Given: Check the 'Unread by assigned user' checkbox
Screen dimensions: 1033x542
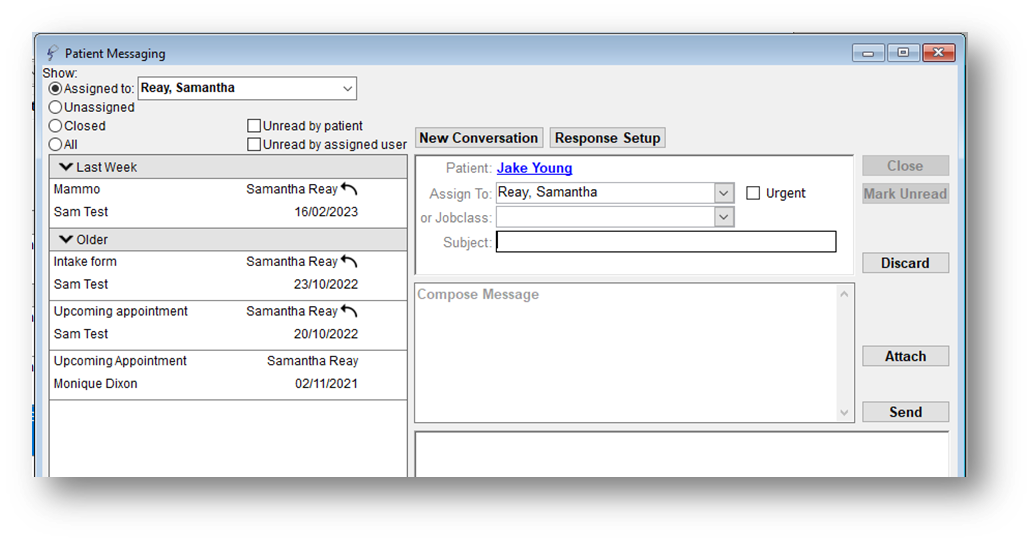Looking at the screenshot, I should point(254,144).
